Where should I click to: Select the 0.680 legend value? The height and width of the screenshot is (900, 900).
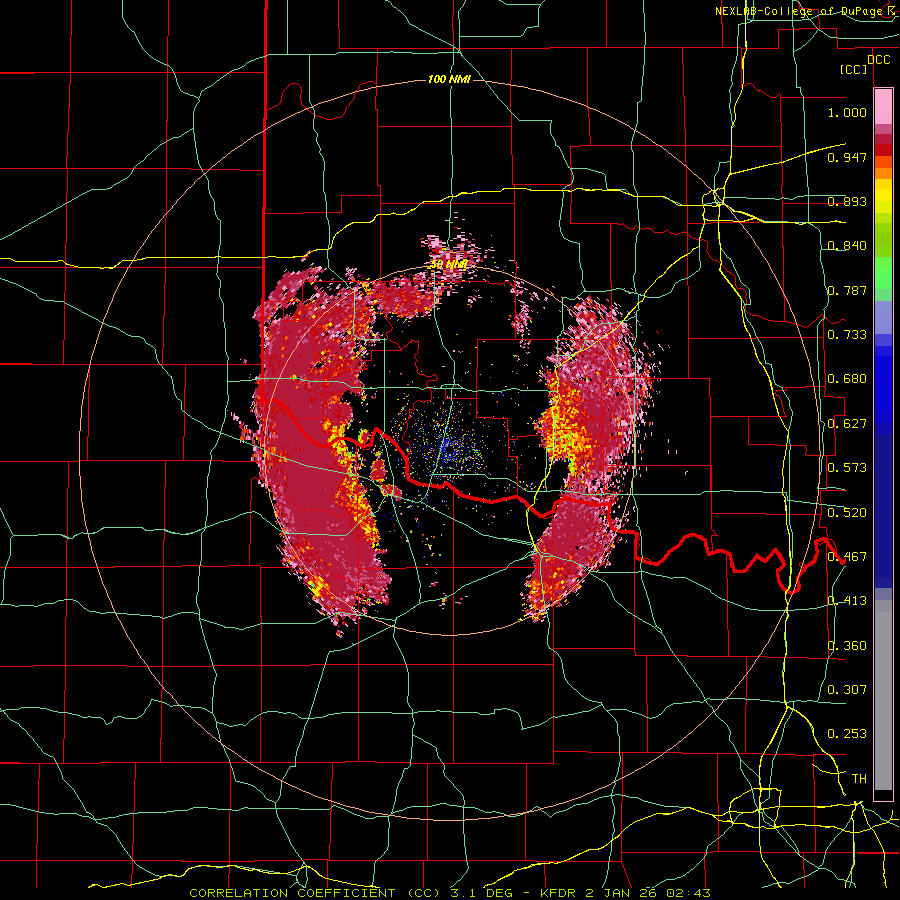(847, 379)
